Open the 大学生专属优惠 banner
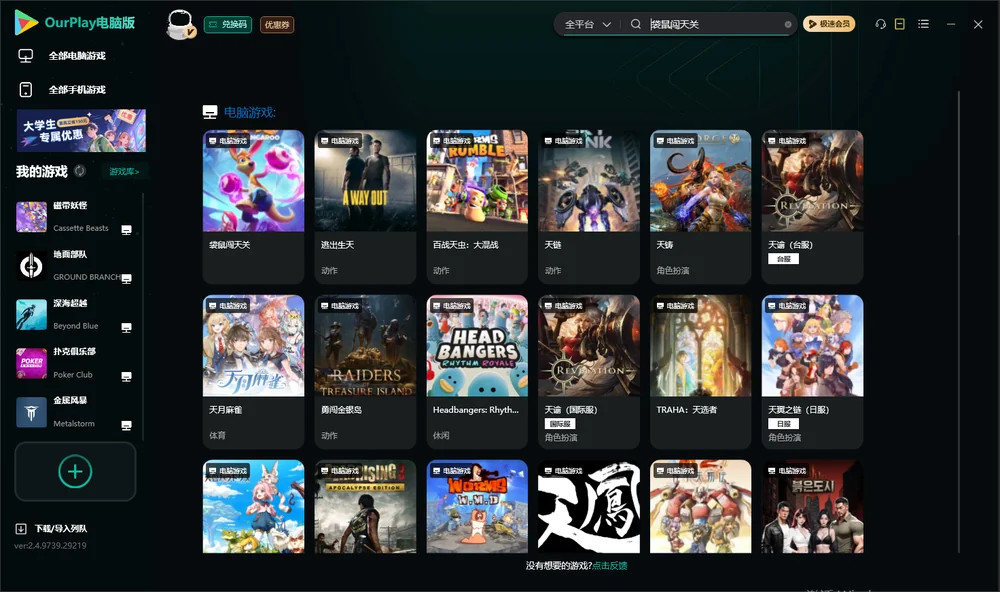Image resolution: width=1000 pixels, height=592 pixels. point(81,130)
